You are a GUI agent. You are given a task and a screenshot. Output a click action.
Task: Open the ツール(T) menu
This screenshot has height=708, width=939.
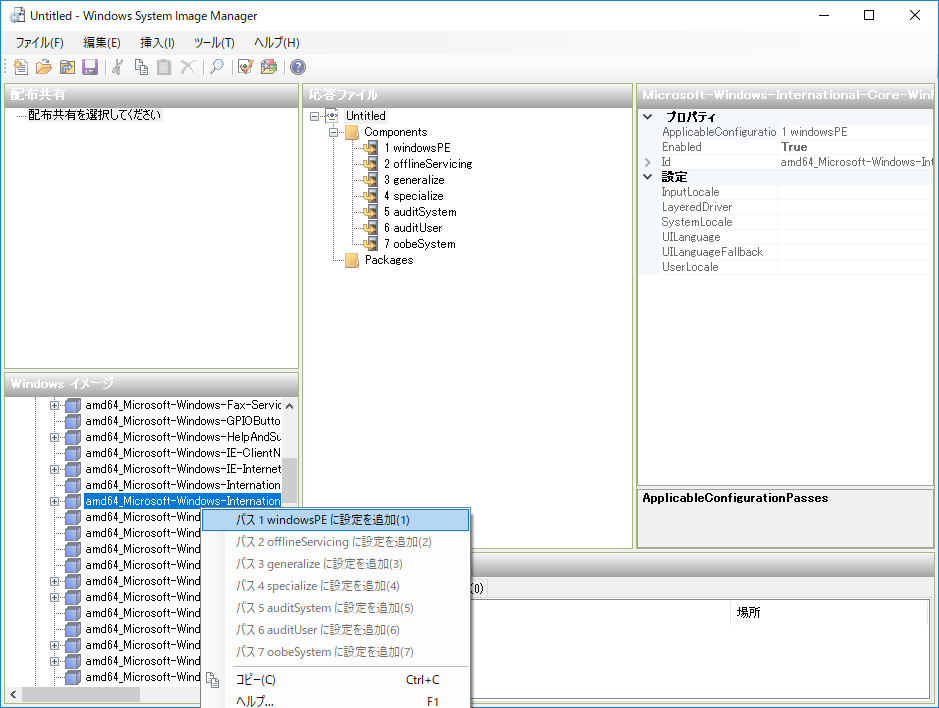[214, 43]
